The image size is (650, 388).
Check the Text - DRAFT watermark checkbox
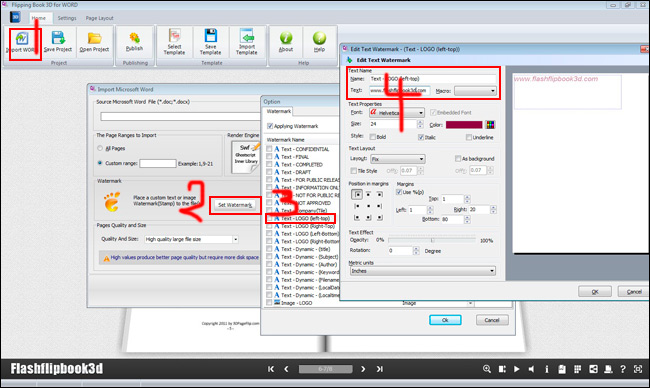click(269, 172)
